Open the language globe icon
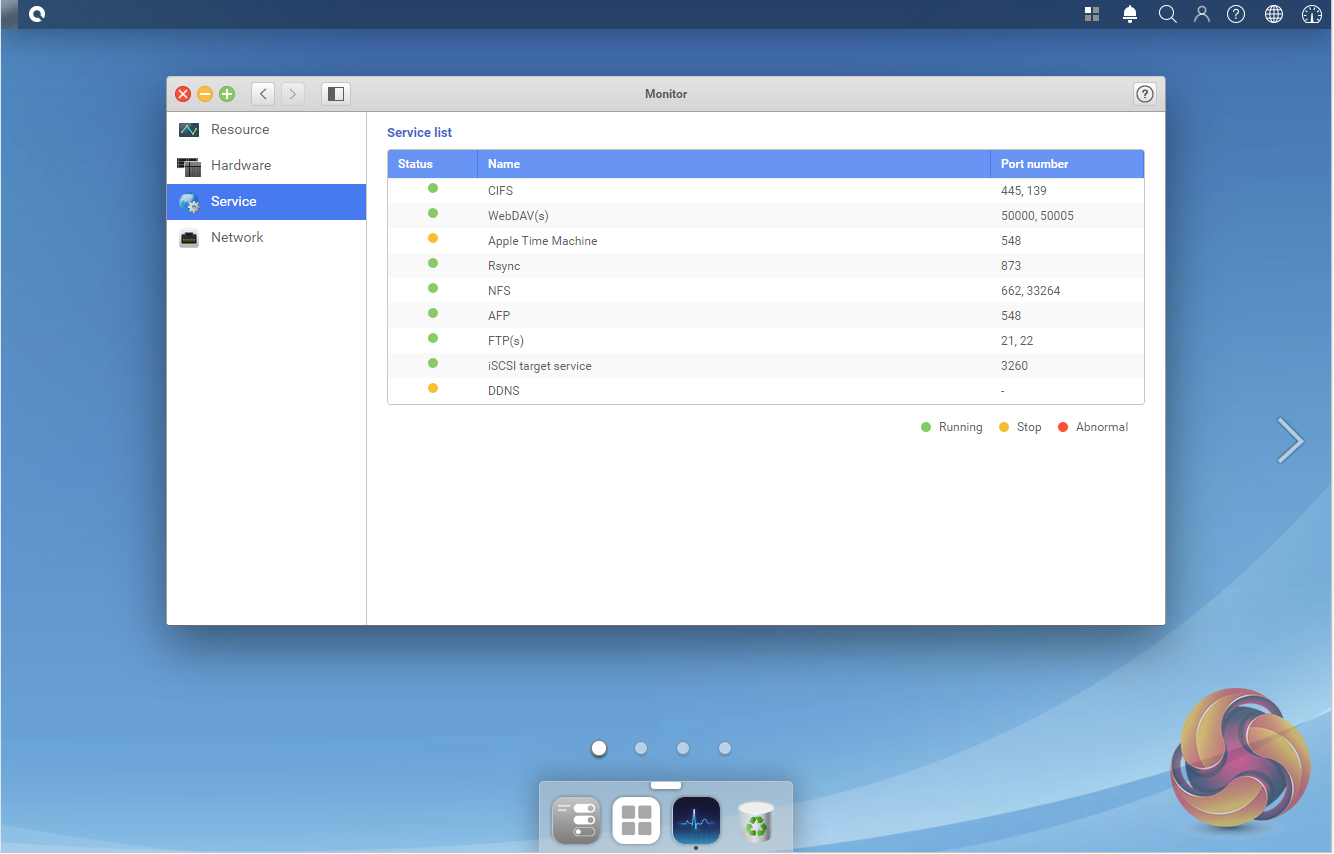This screenshot has height=854, width=1334. (x=1274, y=14)
